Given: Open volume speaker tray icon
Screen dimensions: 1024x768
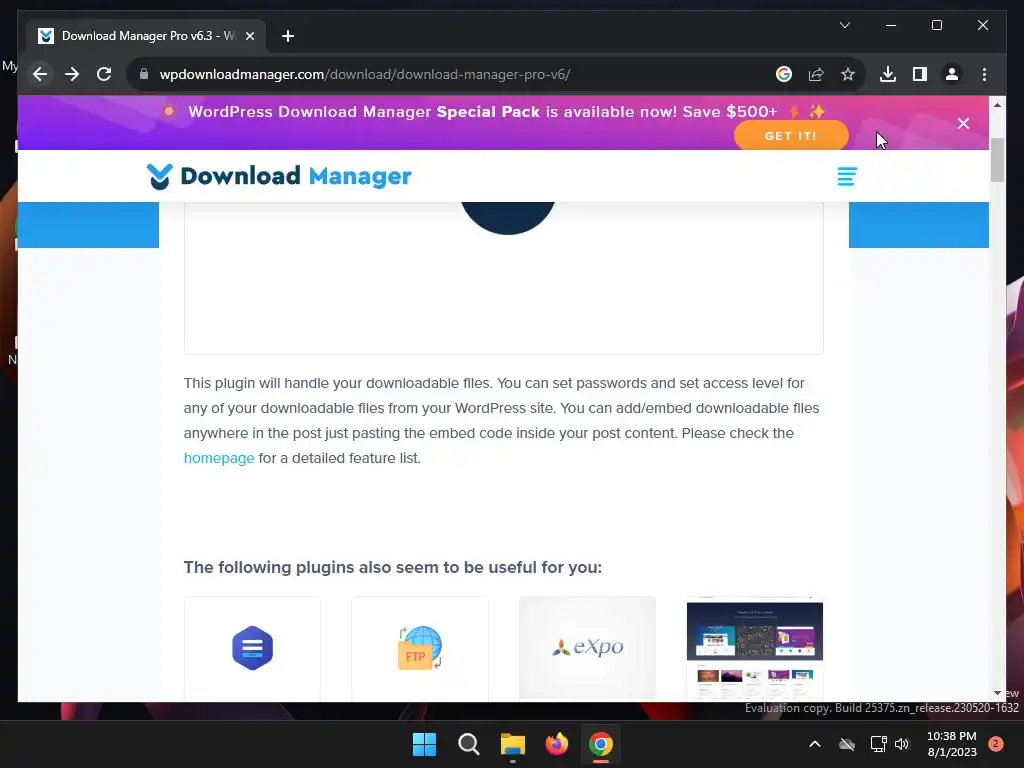Looking at the screenshot, I should click(x=903, y=744).
